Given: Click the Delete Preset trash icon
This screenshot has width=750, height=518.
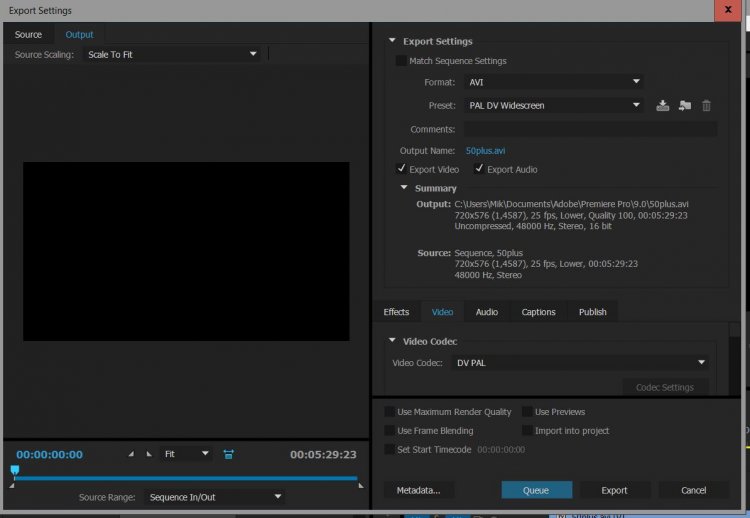Looking at the screenshot, I should pos(706,105).
